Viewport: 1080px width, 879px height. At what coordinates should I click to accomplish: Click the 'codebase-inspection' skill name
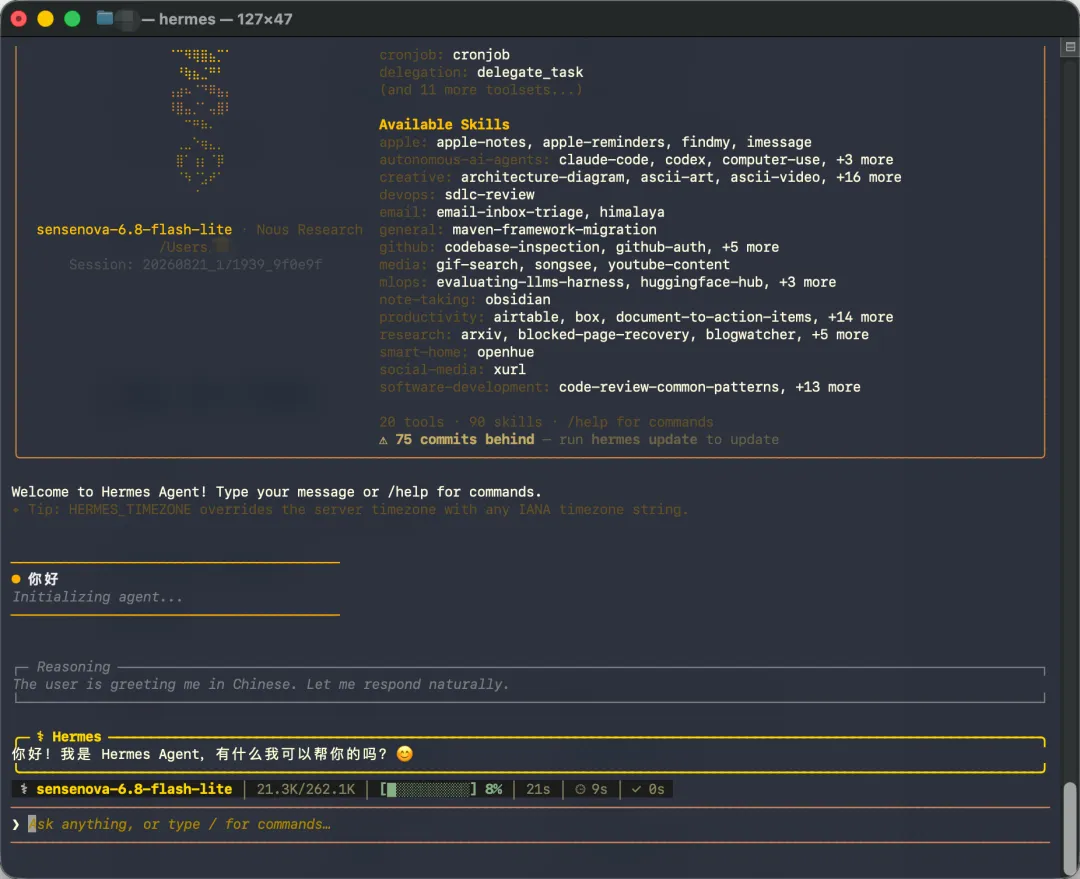point(522,247)
